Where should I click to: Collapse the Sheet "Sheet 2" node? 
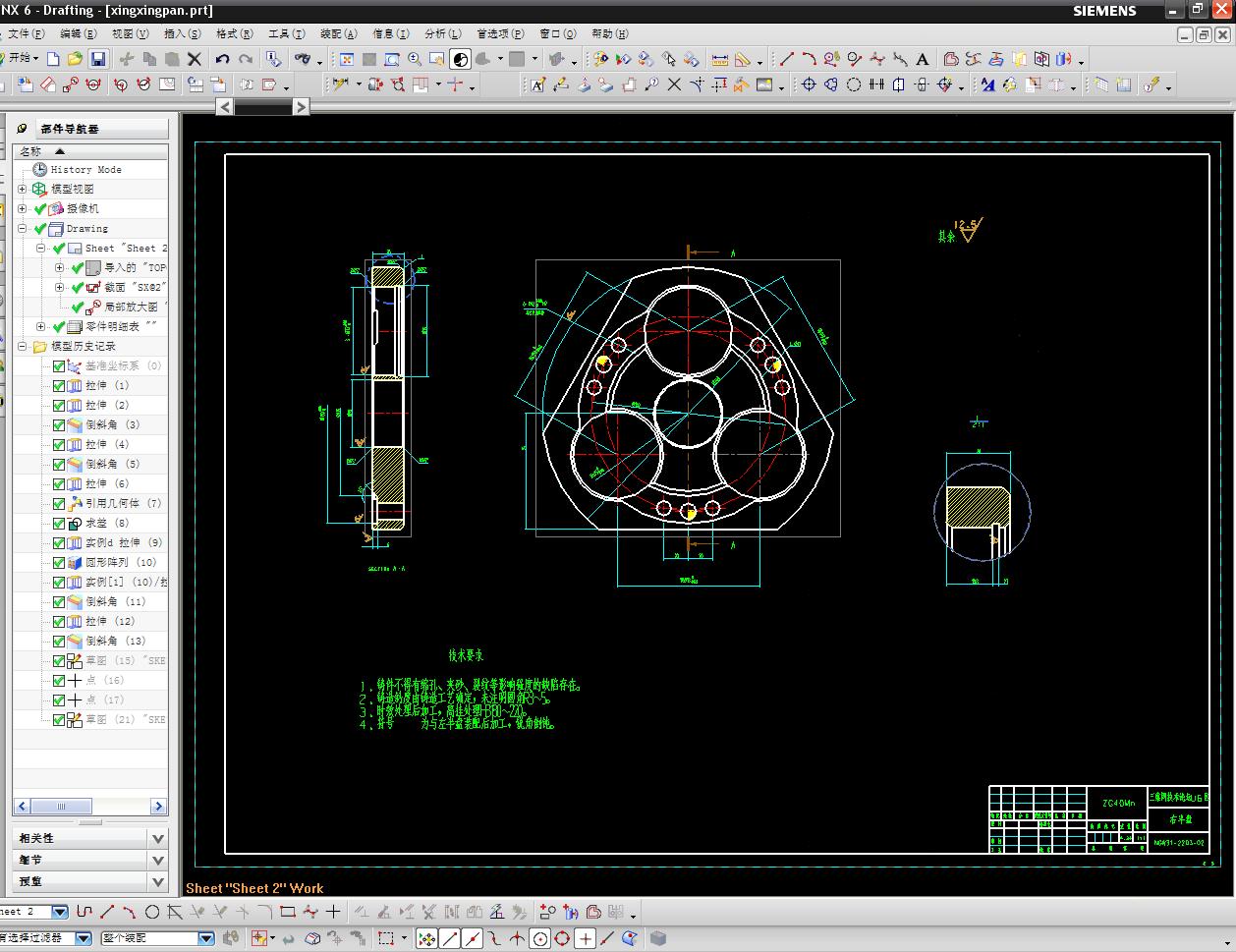tap(41, 248)
